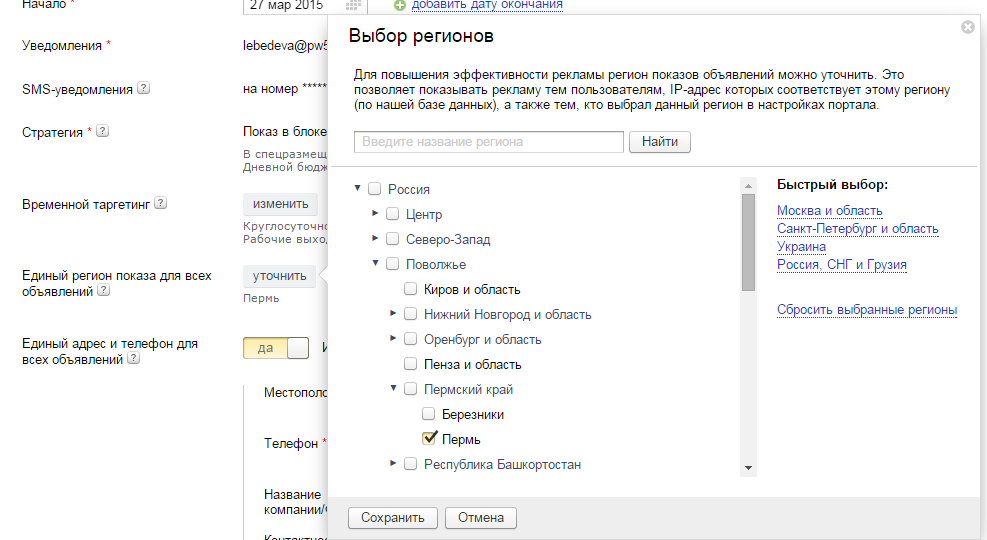
Task: Open help icon beside Стратегия
Action: tap(102, 131)
